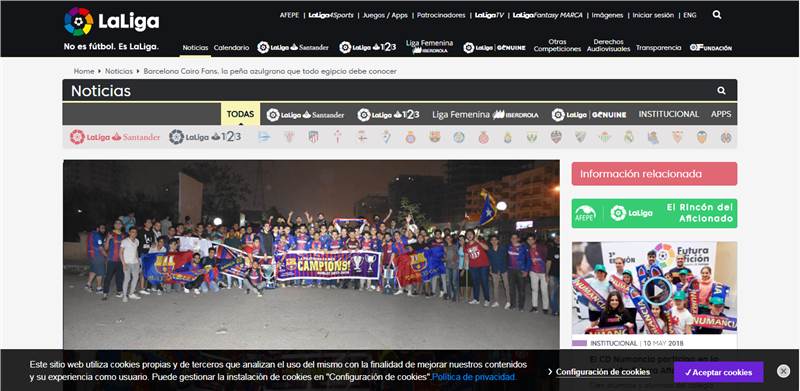The height and width of the screenshot is (391, 800).
Task: Pick the Málaga CF crest
Action: [580, 137]
